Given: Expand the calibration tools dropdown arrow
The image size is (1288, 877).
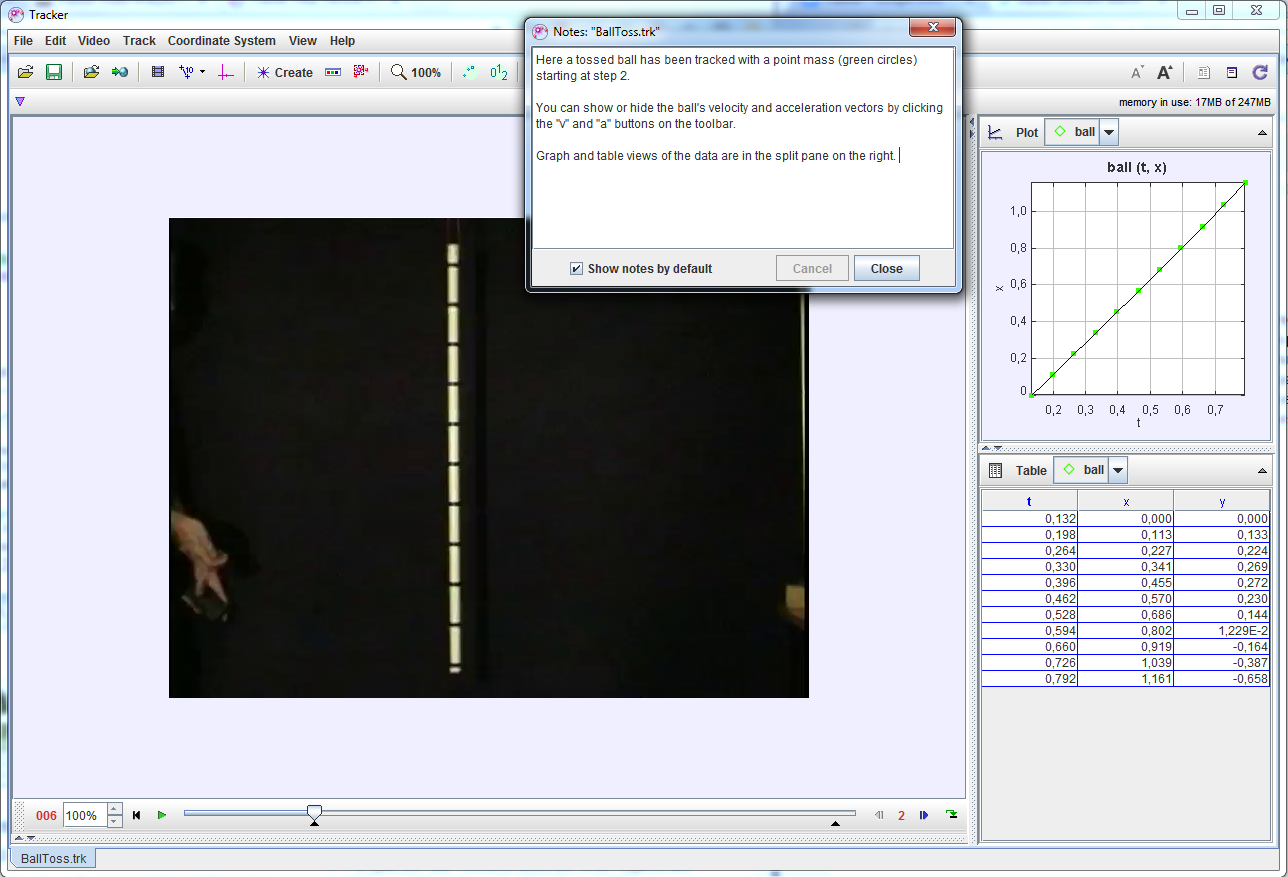Looking at the screenshot, I should coord(202,72).
